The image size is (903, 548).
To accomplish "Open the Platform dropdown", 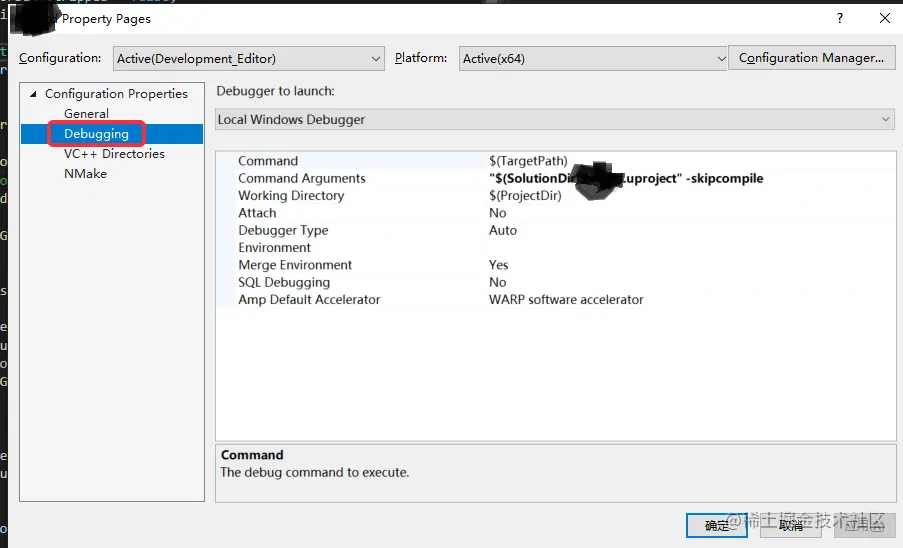I will pos(593,59).
